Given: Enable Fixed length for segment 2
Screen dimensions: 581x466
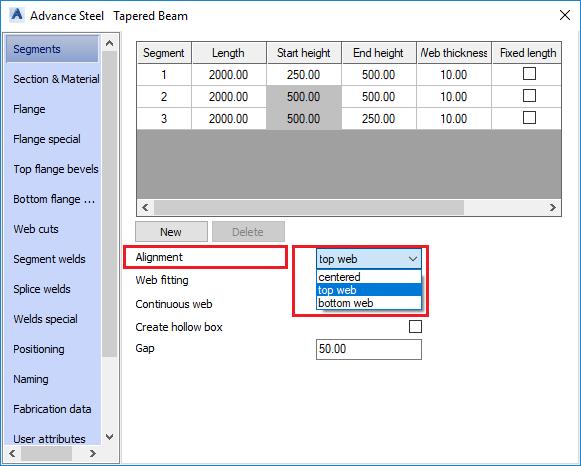Looking at the screenshot, I should (x=529, y=96).
